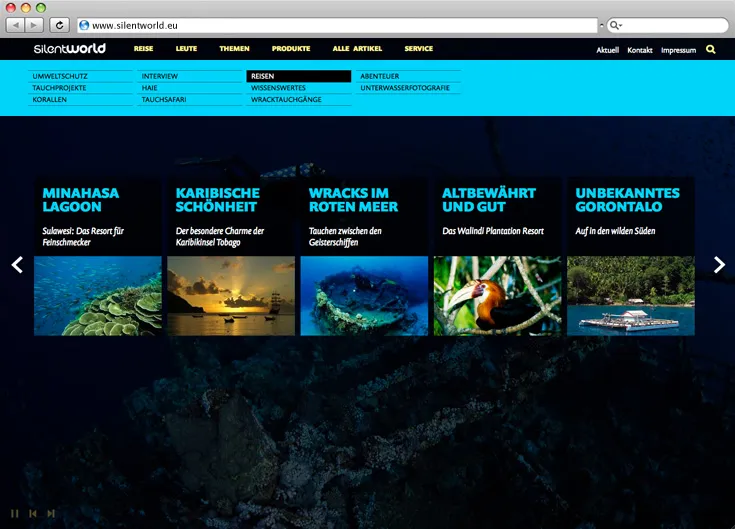
Task: Open the WRACKS IM ROTEN MEER title
Action: (353, 200)
